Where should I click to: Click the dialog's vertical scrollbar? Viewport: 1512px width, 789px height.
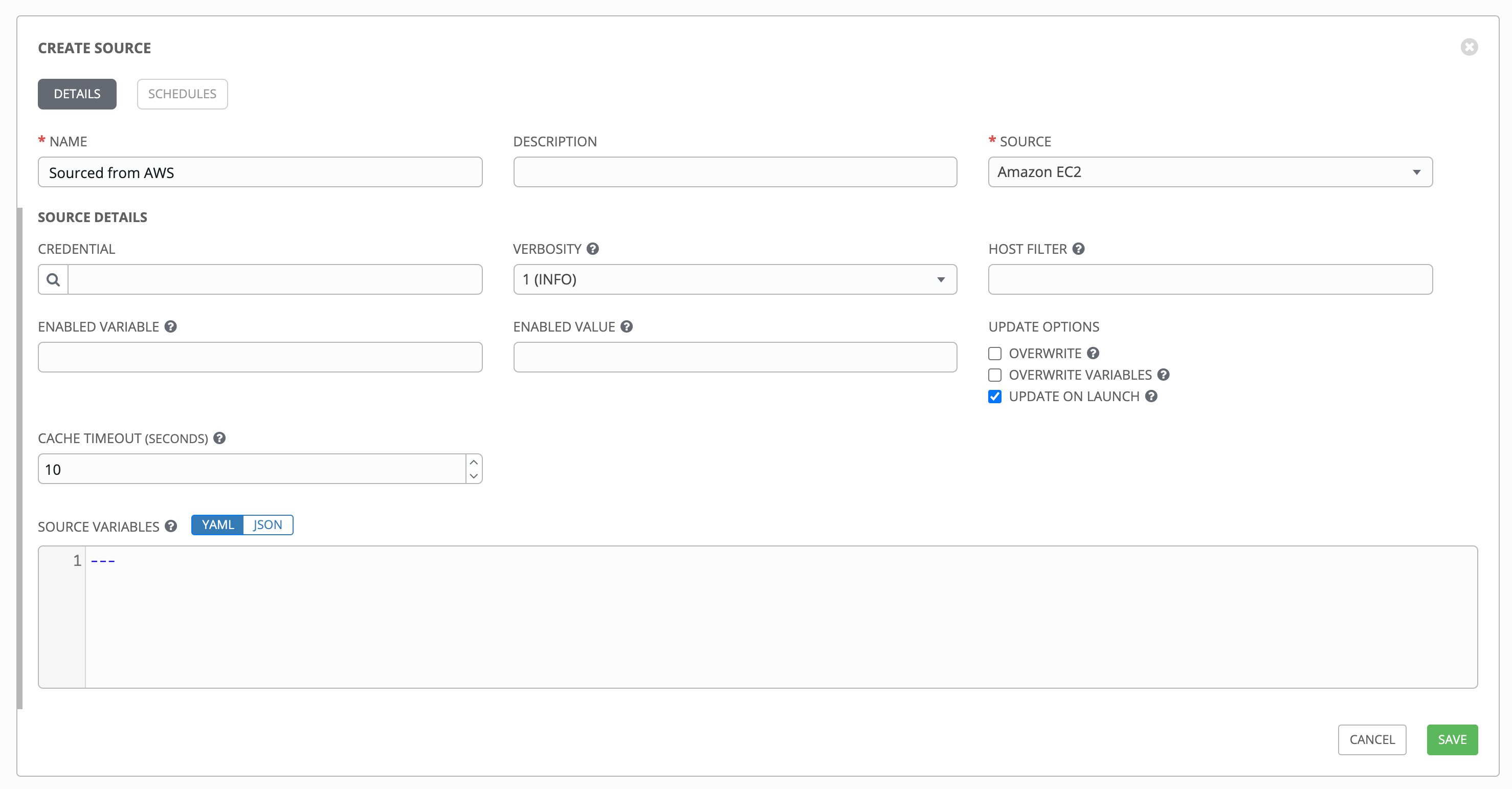19,458
